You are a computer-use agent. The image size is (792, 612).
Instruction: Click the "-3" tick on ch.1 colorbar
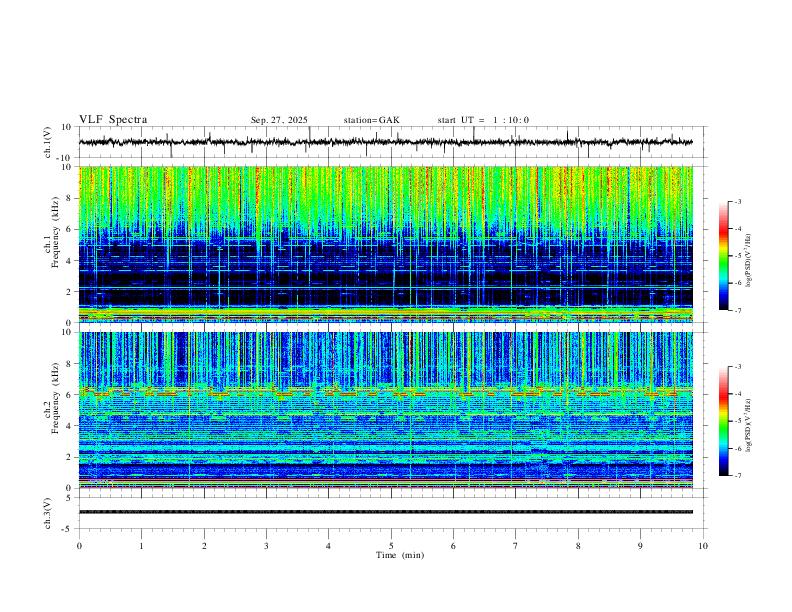click(x=738, y=201)
